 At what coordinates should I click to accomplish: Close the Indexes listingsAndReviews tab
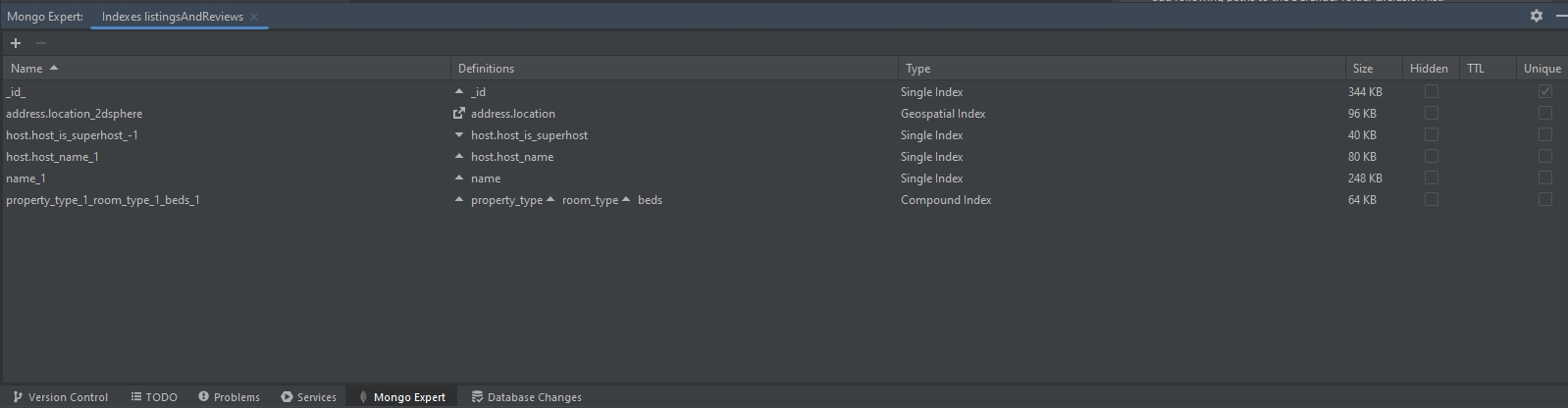click(x=254, y=17)
